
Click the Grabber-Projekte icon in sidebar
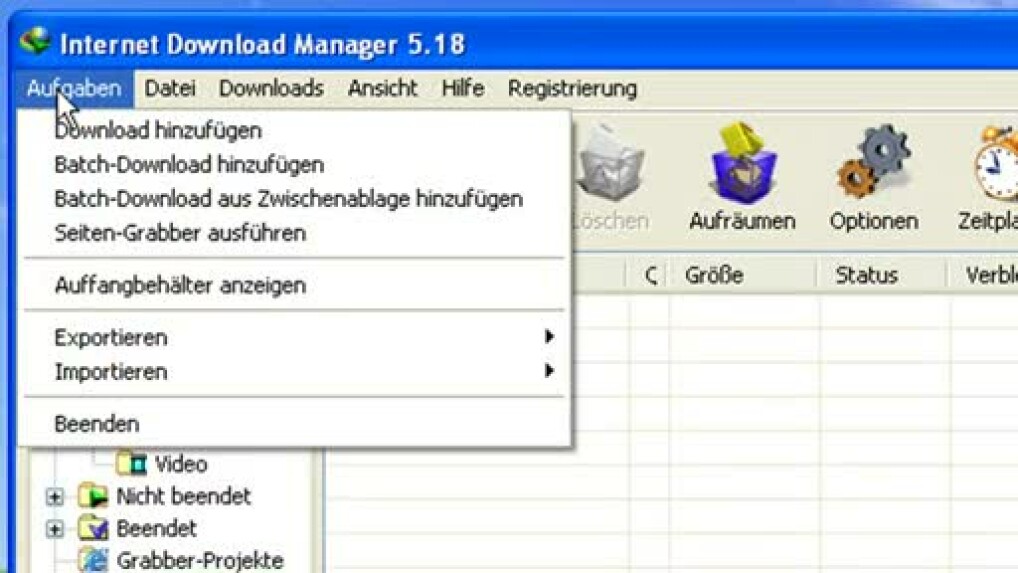click(95, 559)
